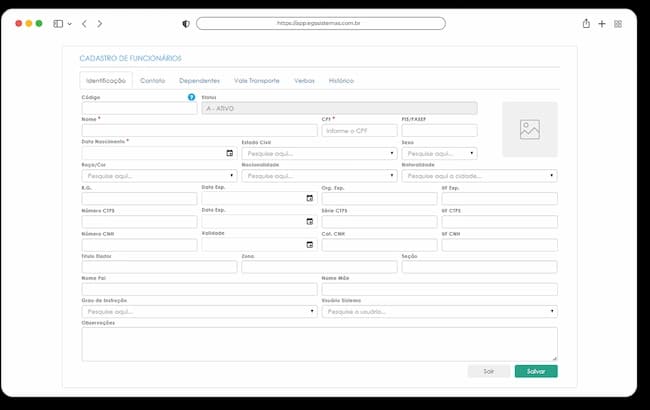This screenshot has height=410, width=650.
Task: Click the Código help question icon
Action: coord(191,97)
